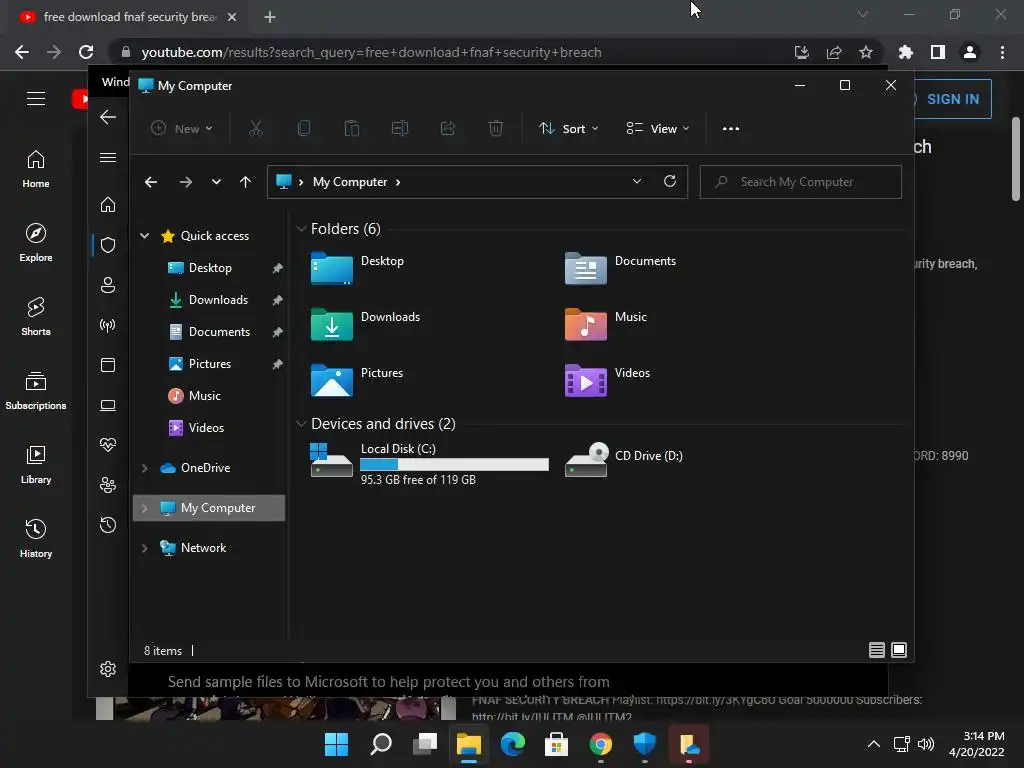Switch to details view icon in status bar
The image size is (1024, 768).
point(876,650)
